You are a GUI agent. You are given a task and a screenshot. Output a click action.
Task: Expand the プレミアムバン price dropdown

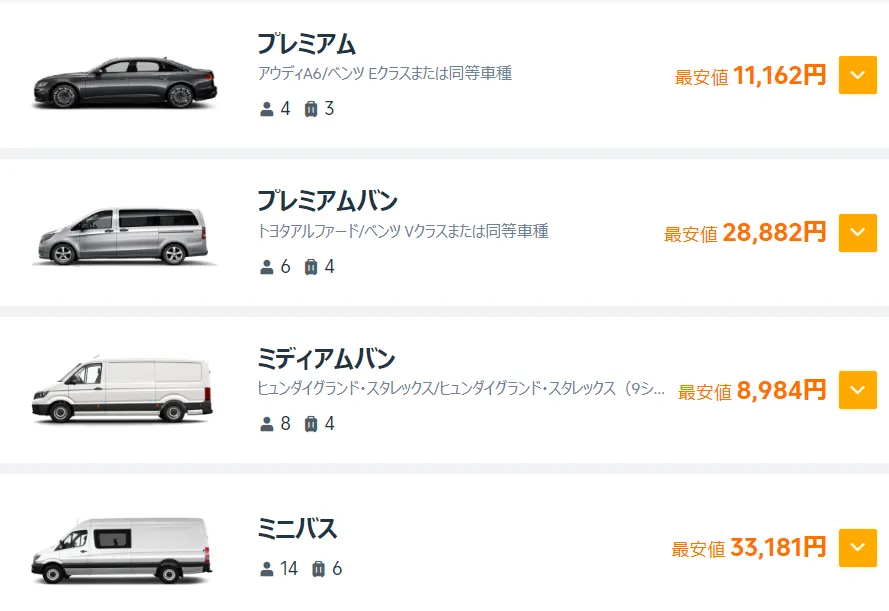tap(857, 233)
